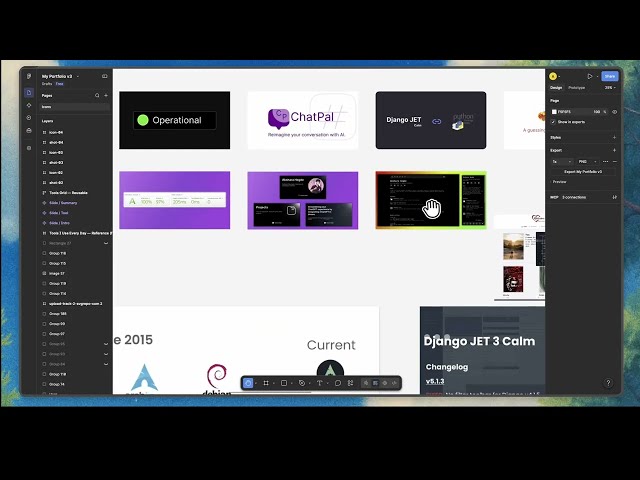This screenshot has height=480, width=640.
Task: Edit the background opacity 100 field
Action: pos(597,112)
